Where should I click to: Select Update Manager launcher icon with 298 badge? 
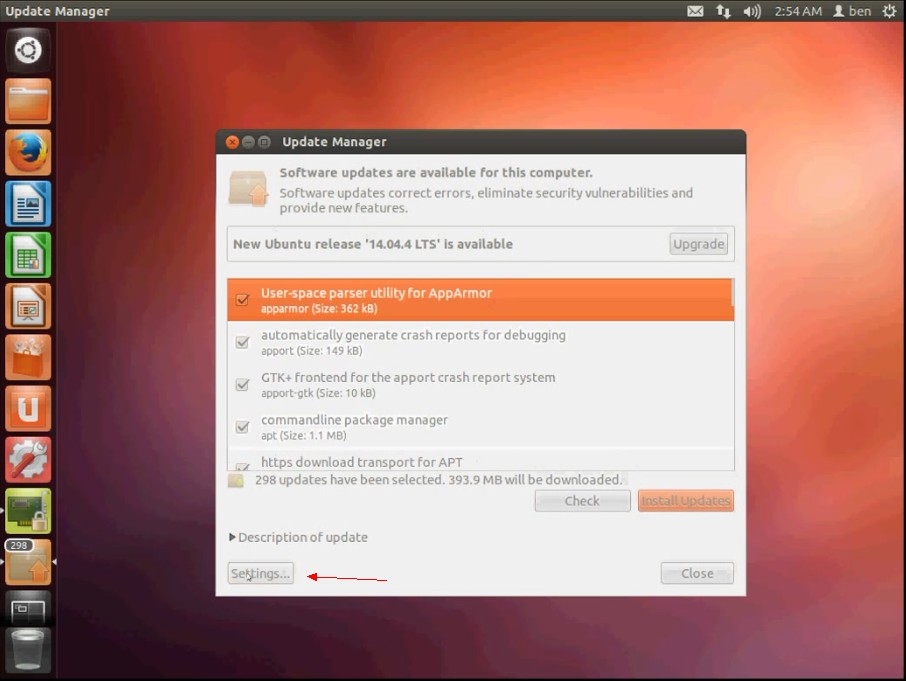pos(28,563)
